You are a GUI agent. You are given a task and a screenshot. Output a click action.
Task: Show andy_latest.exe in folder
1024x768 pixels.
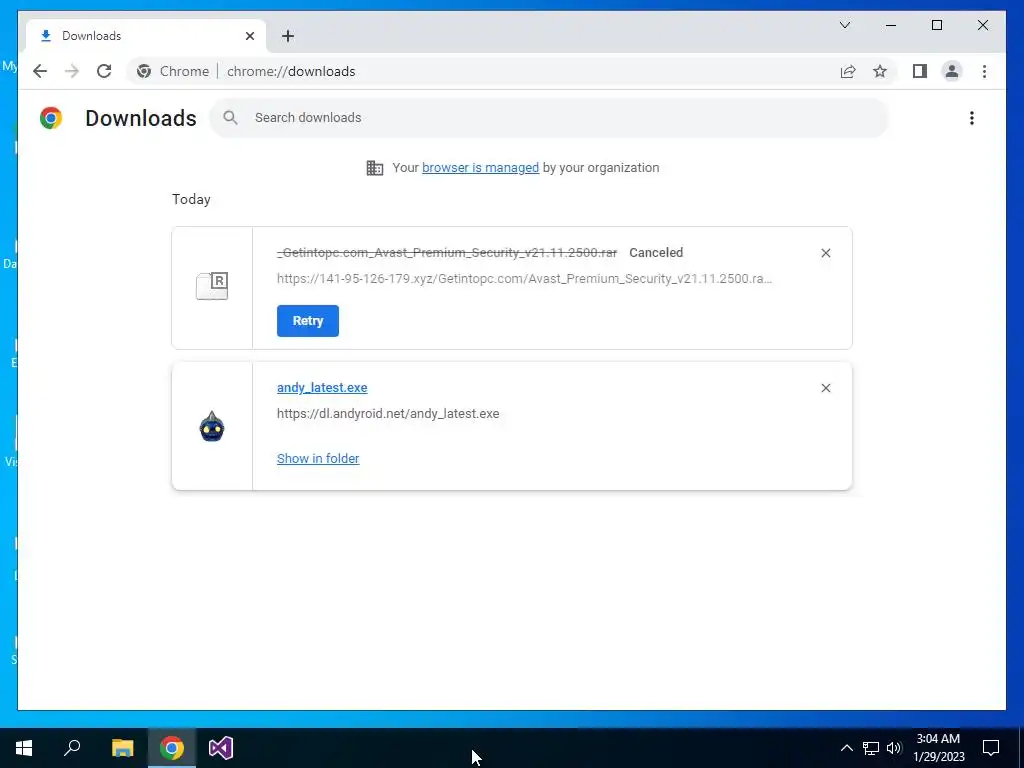point(318,458)
